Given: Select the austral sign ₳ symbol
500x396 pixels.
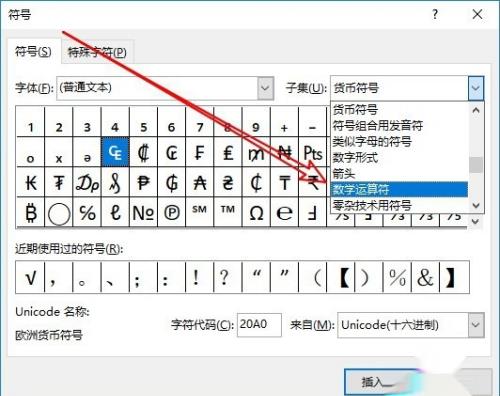Looking at the screenshot, I should pos(200,183).
